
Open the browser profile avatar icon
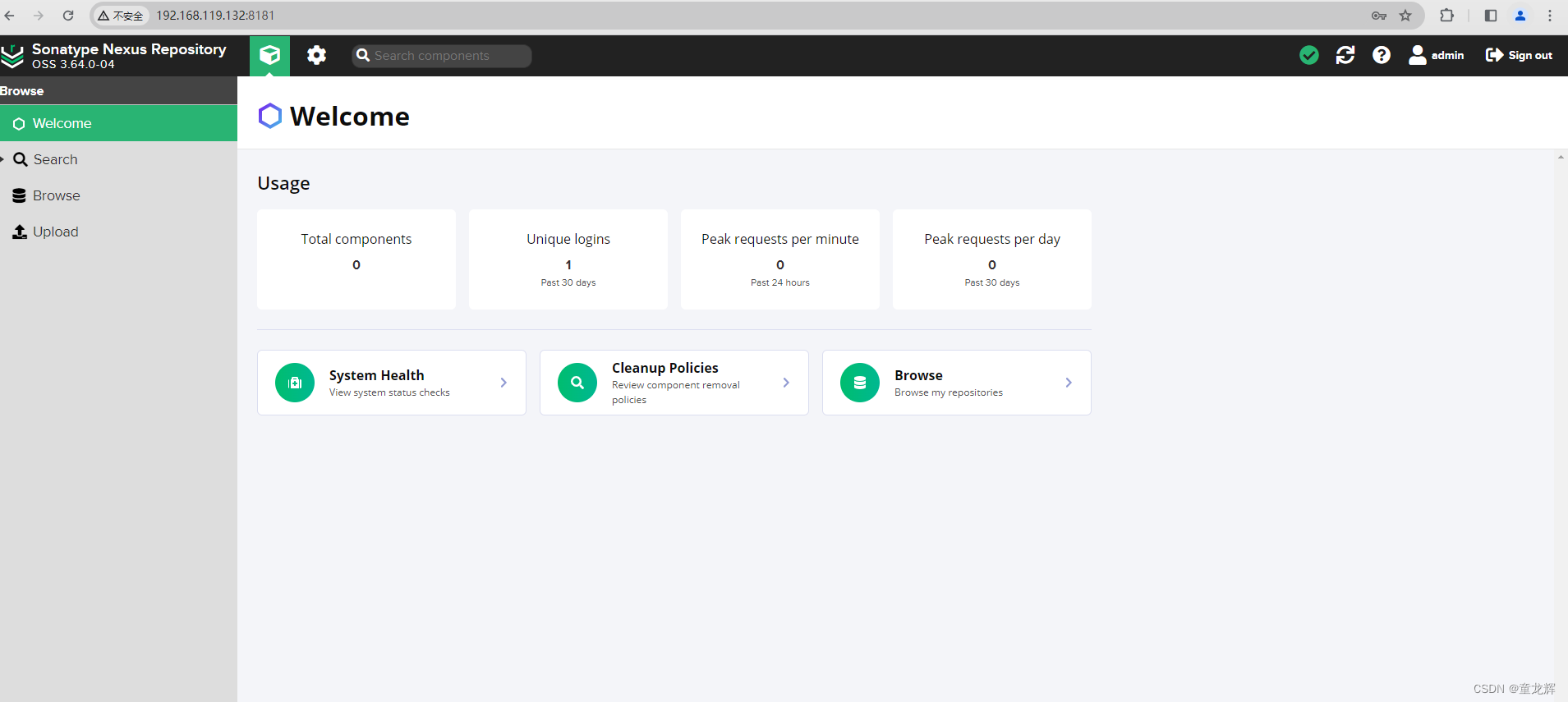1520,16
